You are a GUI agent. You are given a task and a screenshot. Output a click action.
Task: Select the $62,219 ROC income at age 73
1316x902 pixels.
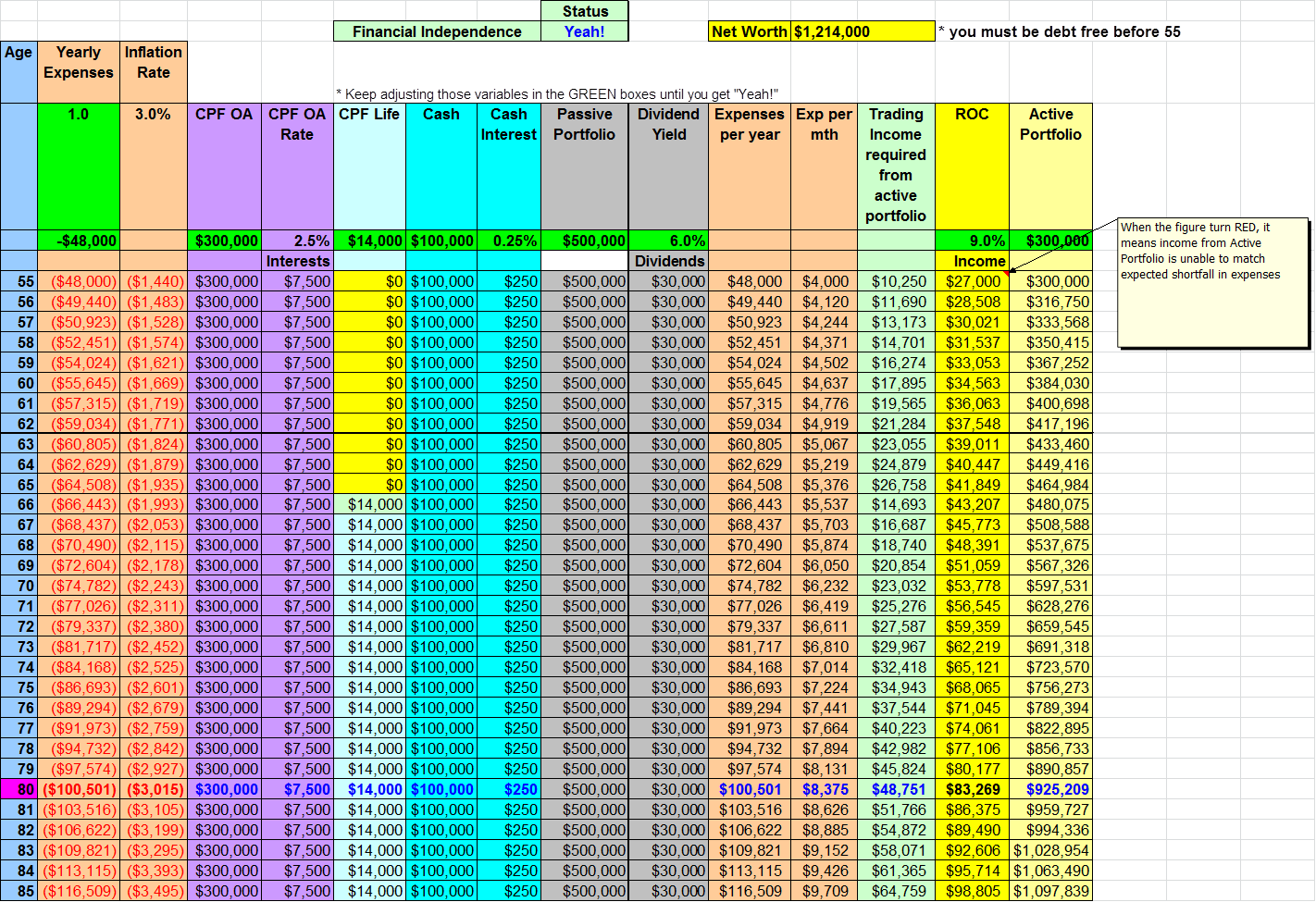click(x=972, y=647)
